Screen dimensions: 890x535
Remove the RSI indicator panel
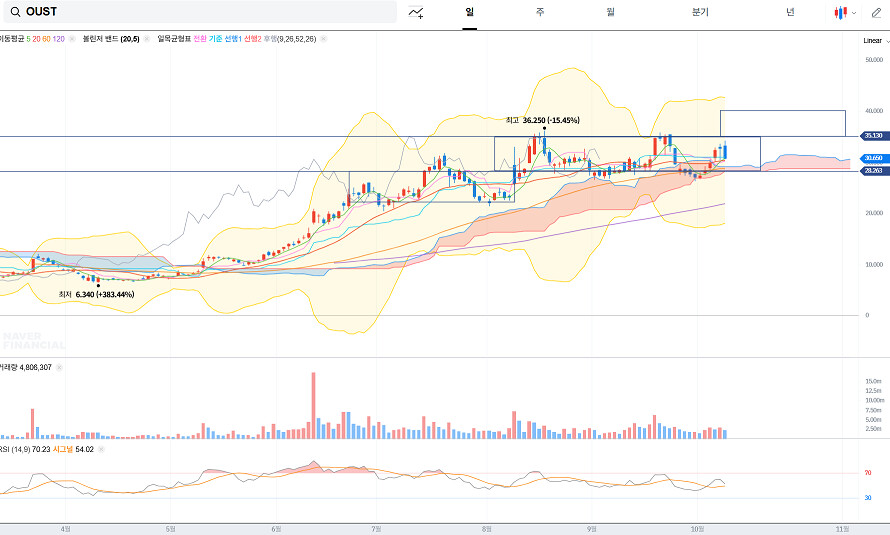(x=100, y=449)
